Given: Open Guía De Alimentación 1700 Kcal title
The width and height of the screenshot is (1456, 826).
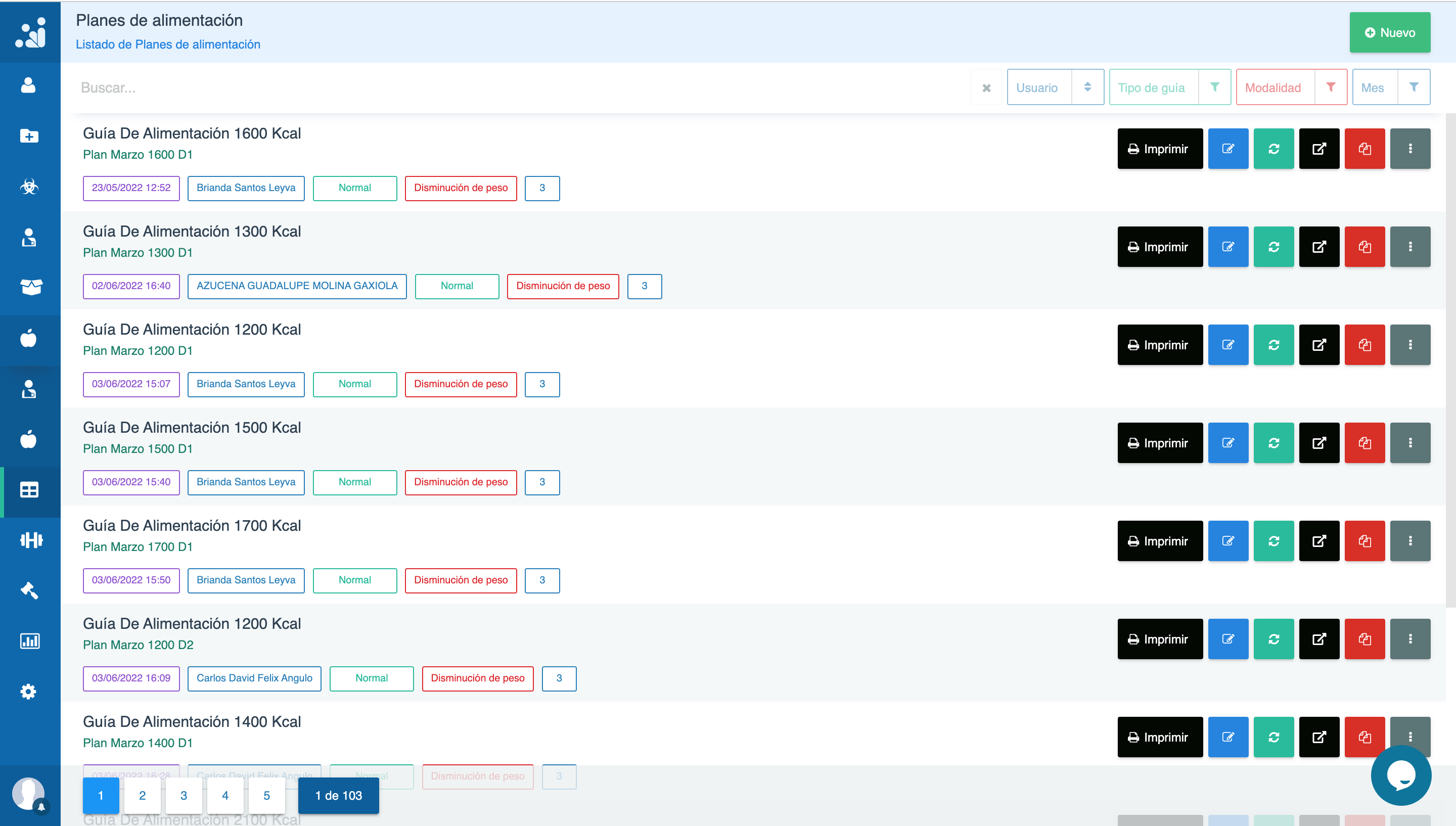Looking at the screenshot, I should pyautogui.click(x=192, y=525).
